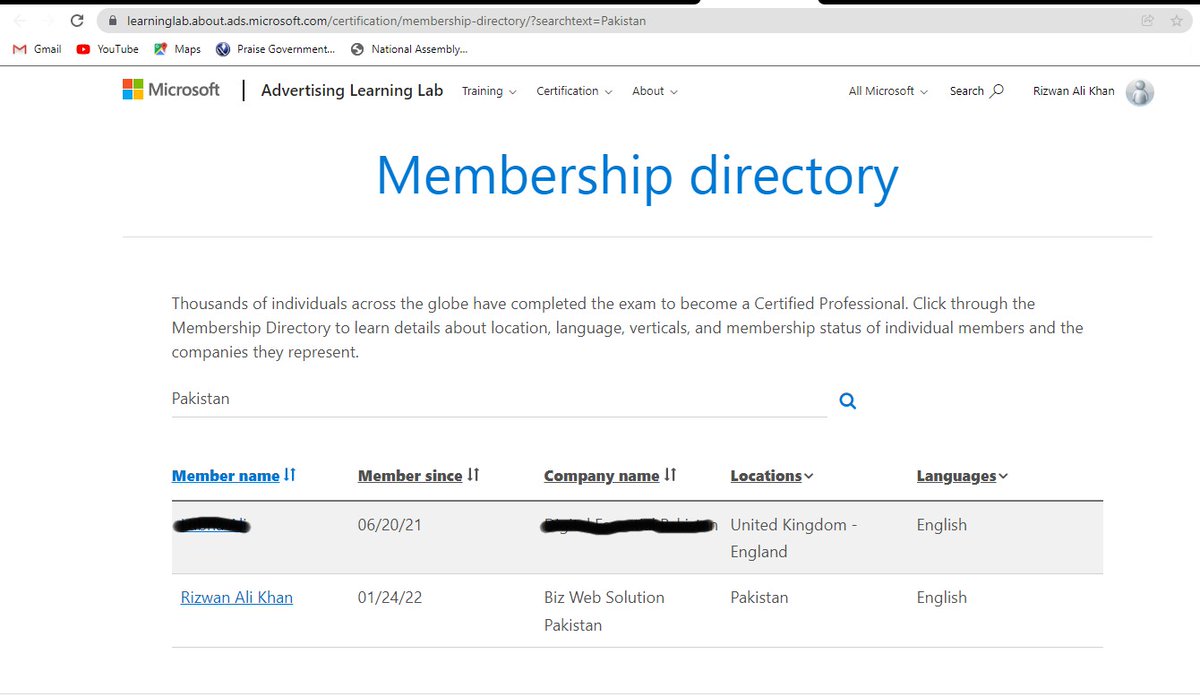Expand the Languages filter dropdown

click(962, 476)
